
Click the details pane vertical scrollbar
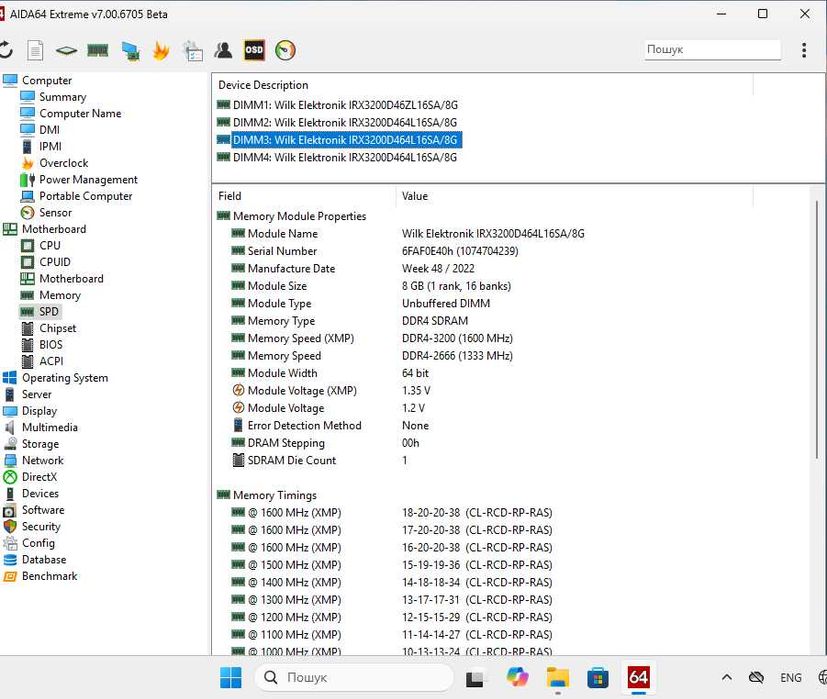pos(817,330)
